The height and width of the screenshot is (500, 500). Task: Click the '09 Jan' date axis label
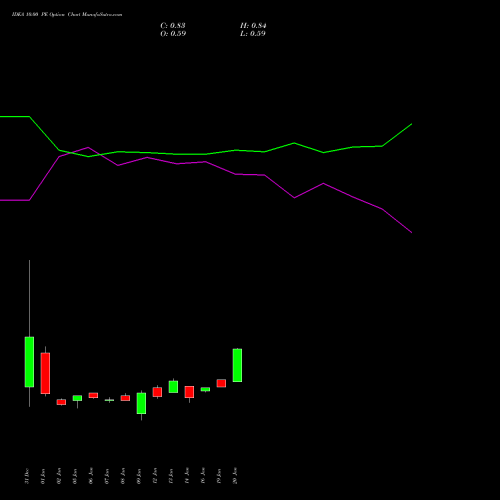[139, 476]
